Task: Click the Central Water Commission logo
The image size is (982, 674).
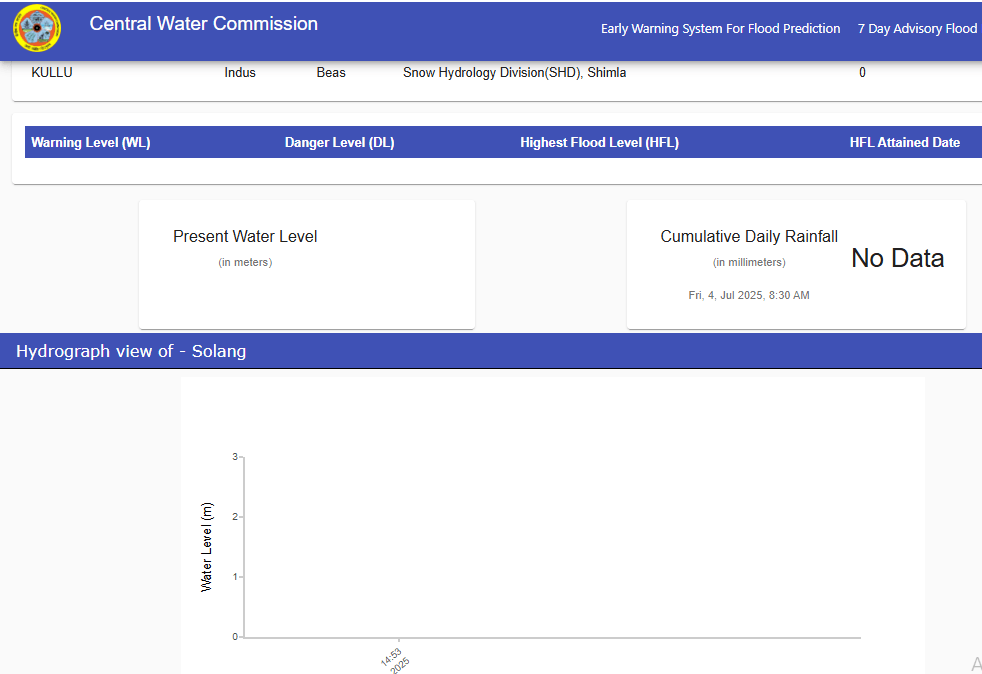Action: pos(37,30)
